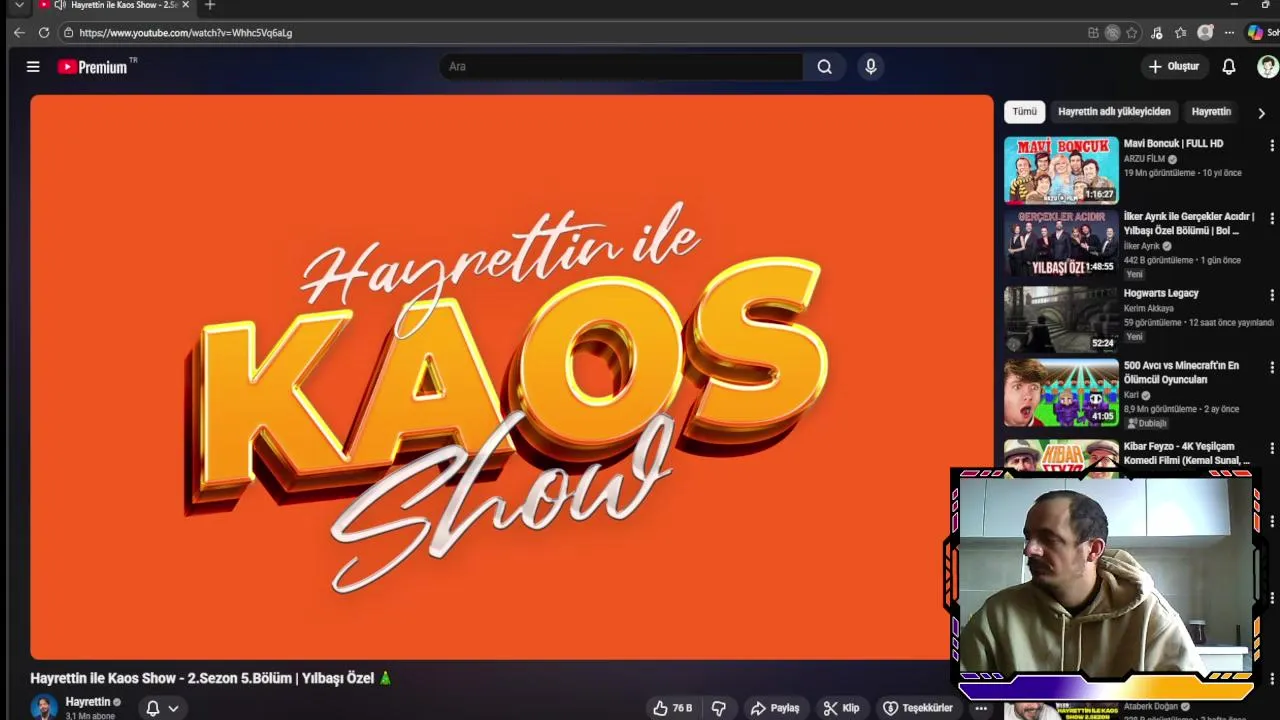Viewport: 1280px width, 720px height.
Task: Like the video with thumbs up
Action: point(672,708)
